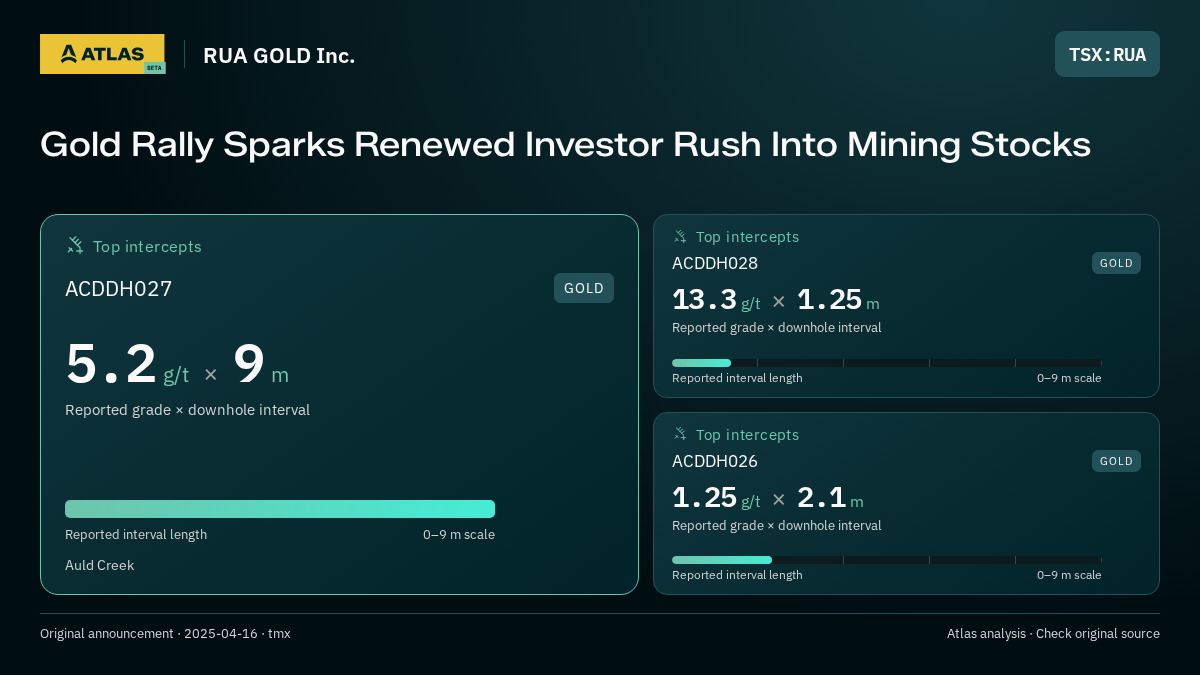
Task: Click the ACDDH027 interval length bar
Action: click(x=280, y=509)
